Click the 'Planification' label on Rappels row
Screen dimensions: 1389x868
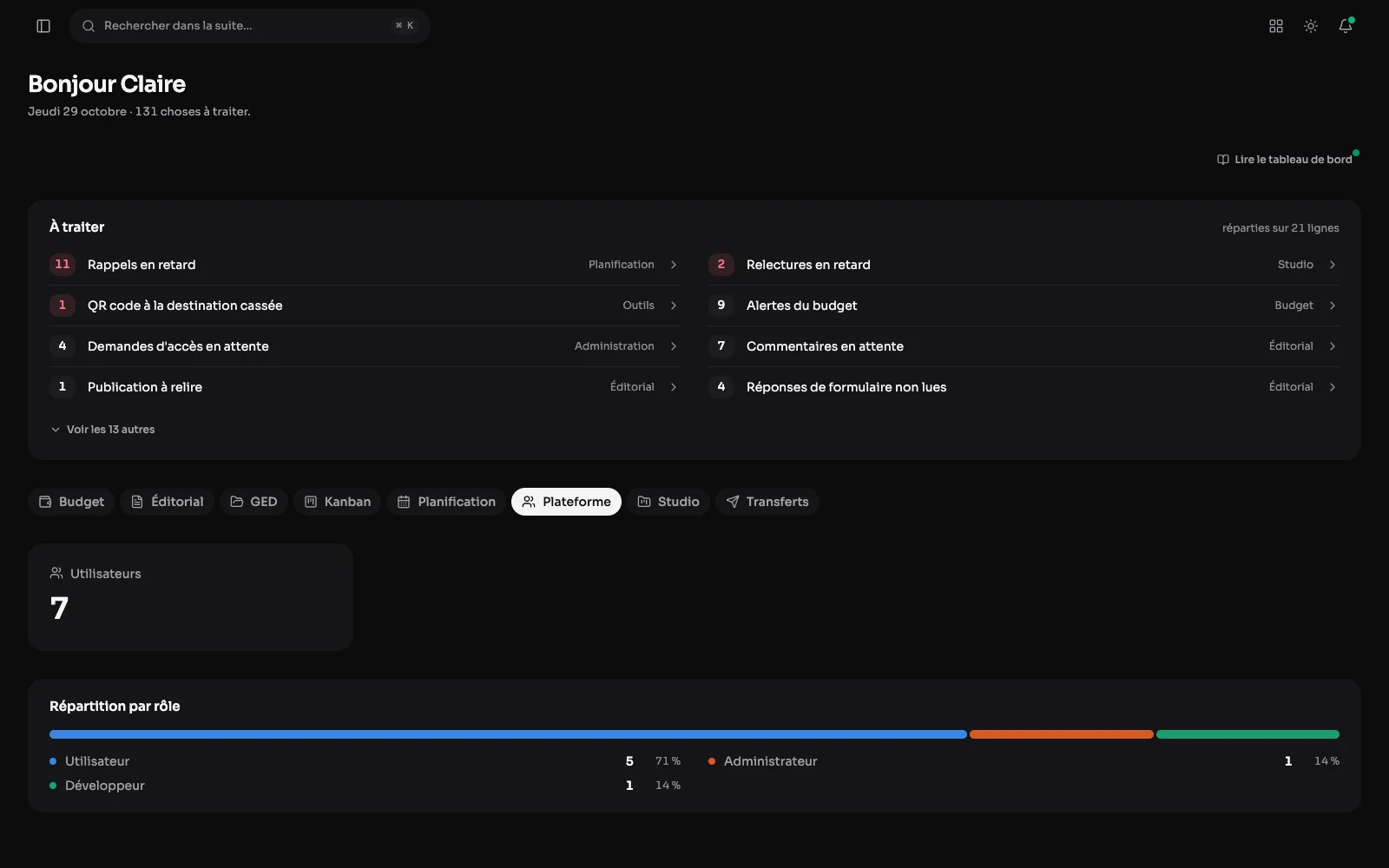tap(622, 265)
